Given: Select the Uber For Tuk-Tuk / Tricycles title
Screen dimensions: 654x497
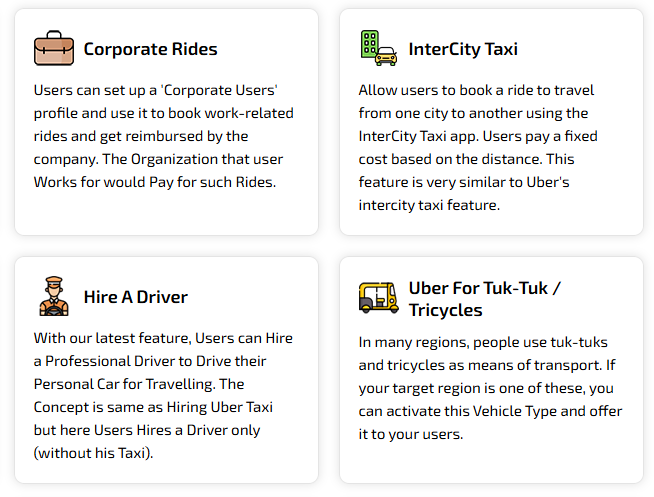Looking at the screenshot, I should [484, 298].
